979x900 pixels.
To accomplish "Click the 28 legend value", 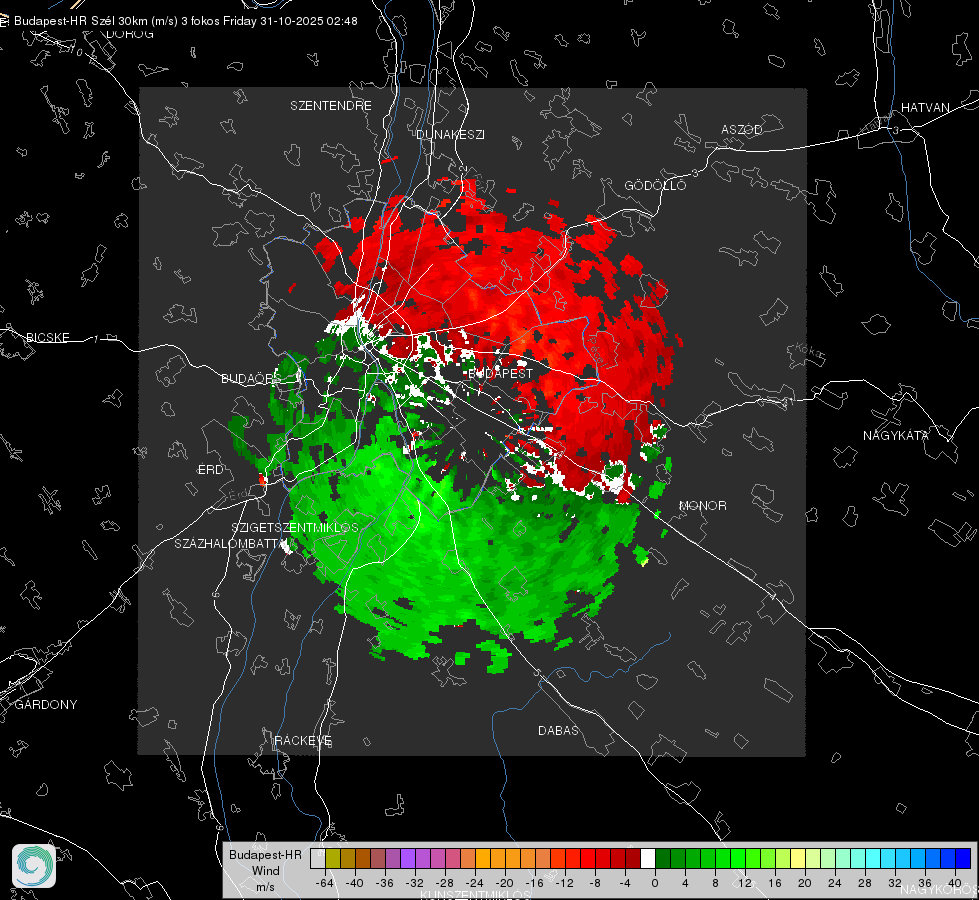I will (x=865, y=883).
